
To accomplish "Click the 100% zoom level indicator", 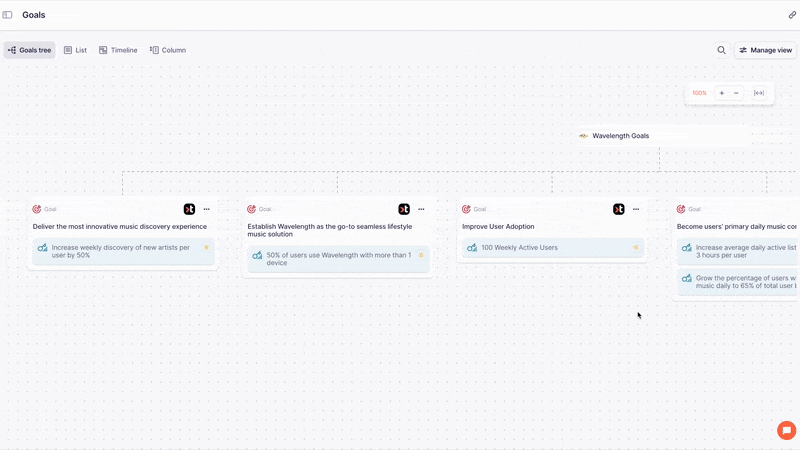I will (699, 93).
